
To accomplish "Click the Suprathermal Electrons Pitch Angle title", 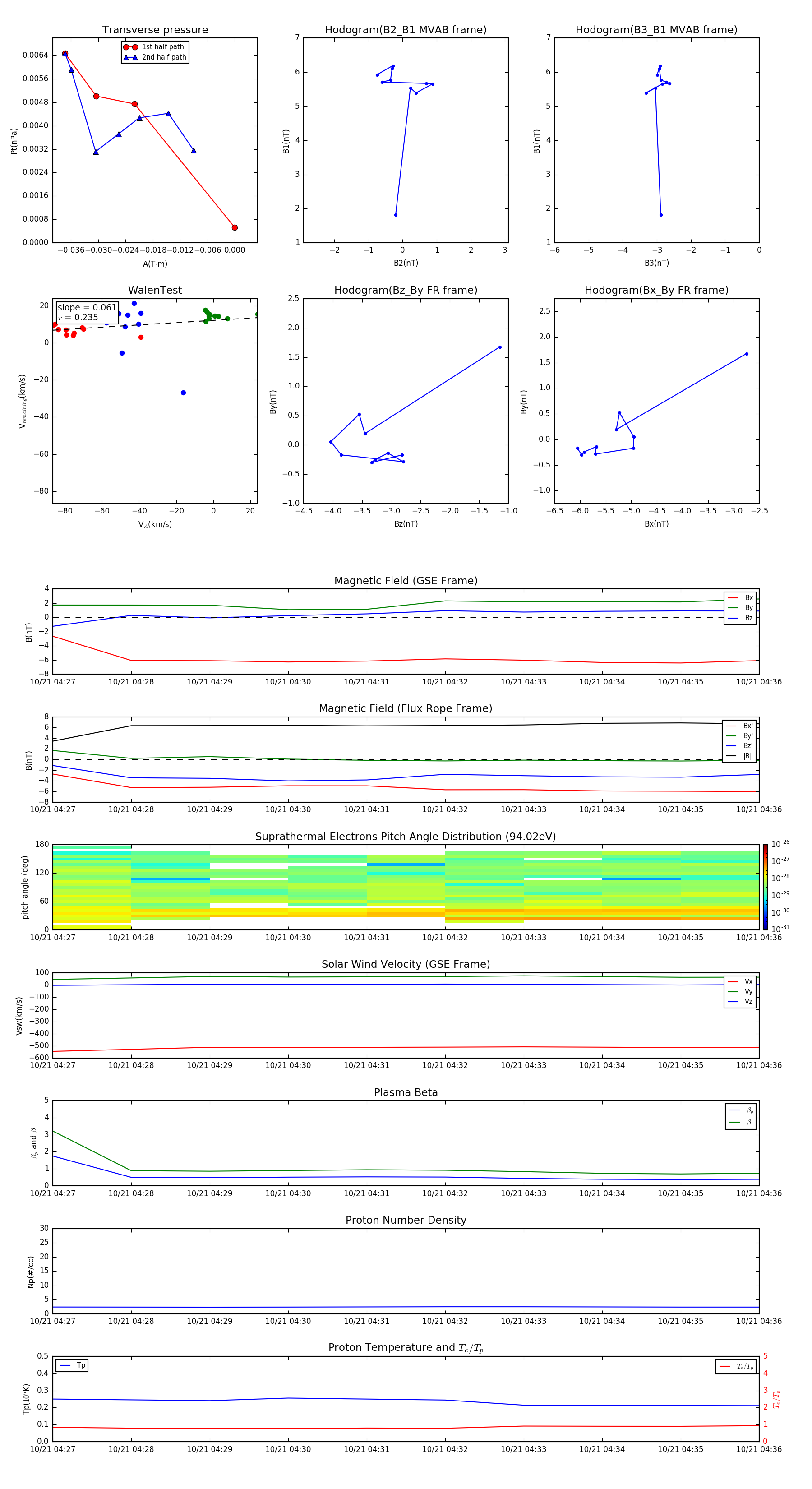I will pos(406,837).
